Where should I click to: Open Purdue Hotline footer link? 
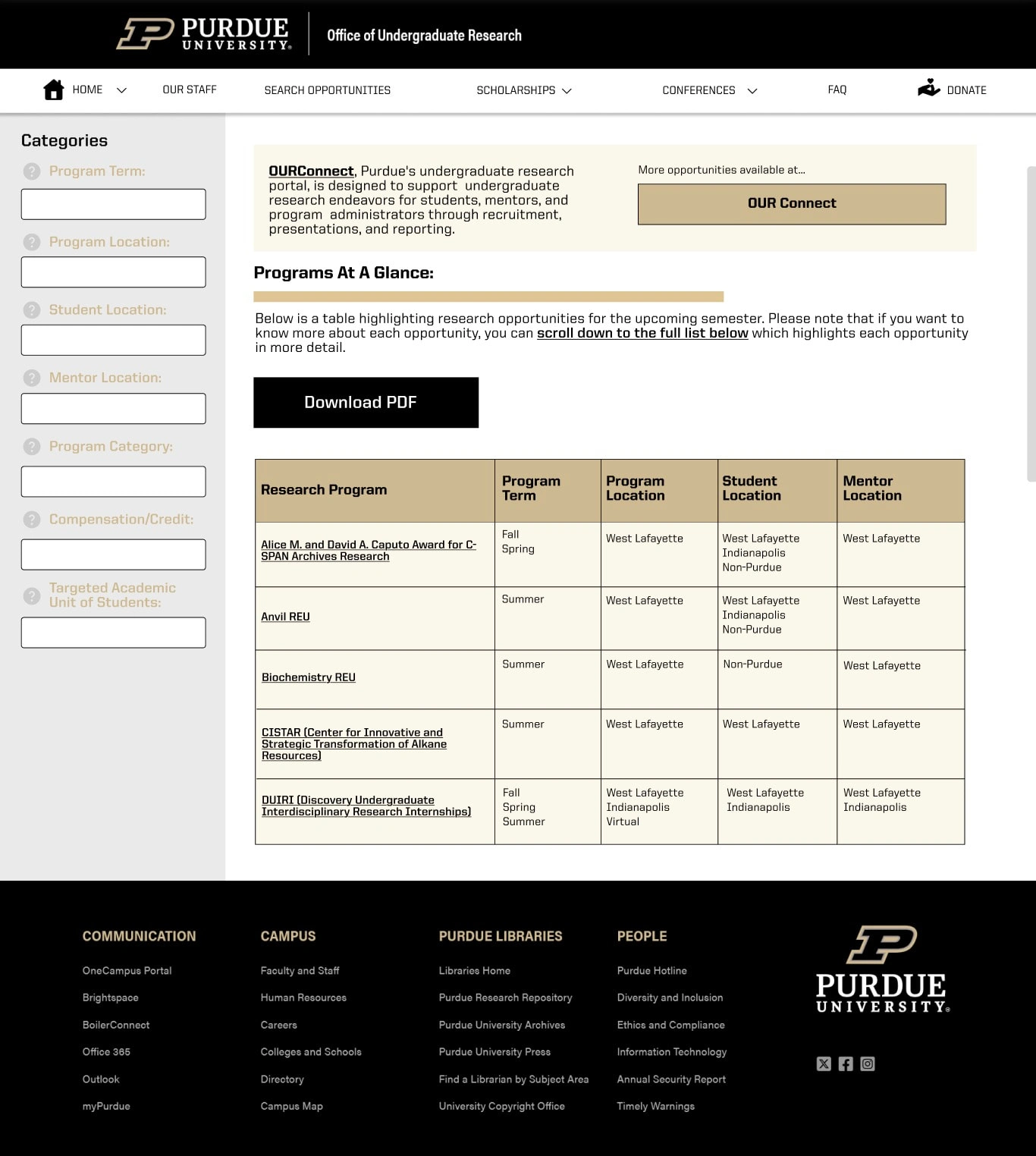652,971
